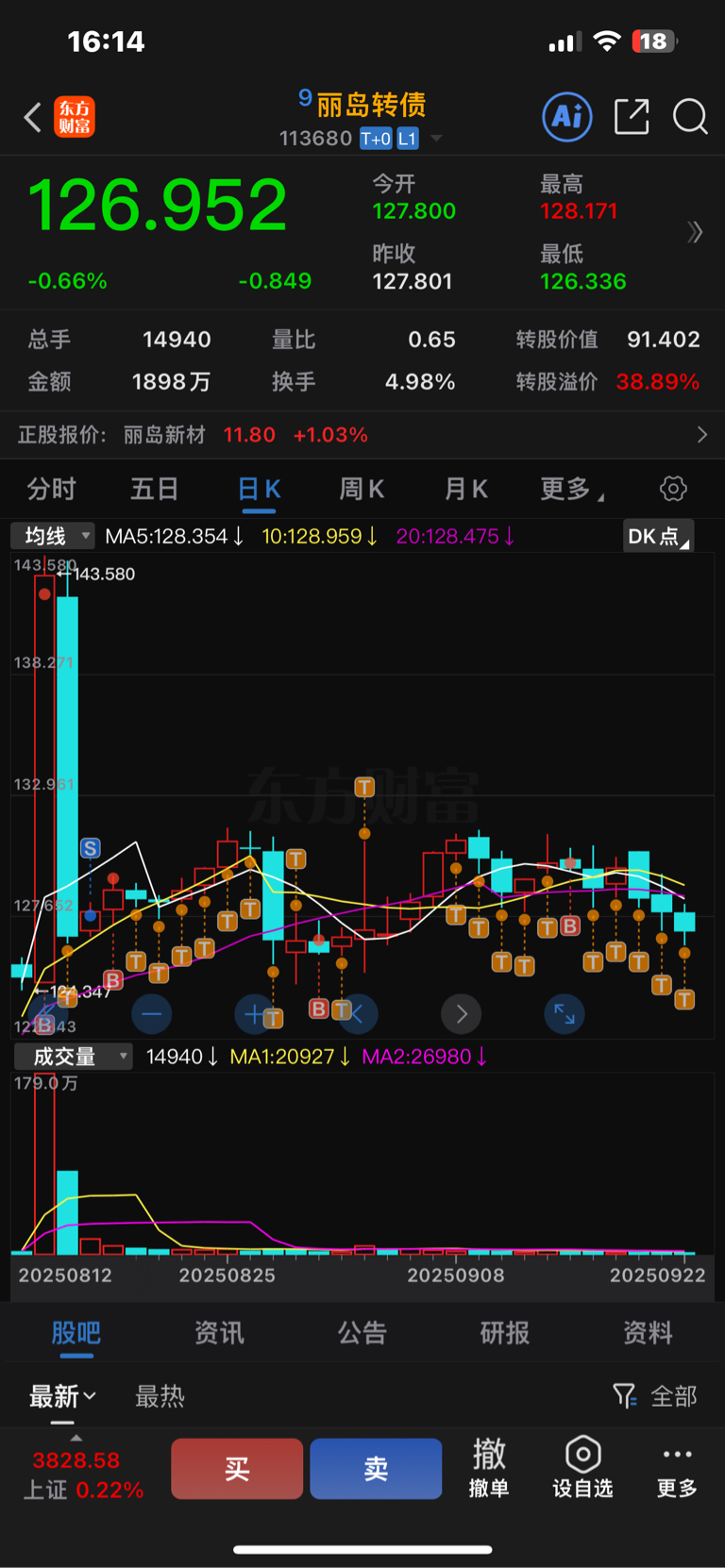Tap the 东方财富 logo icon
This screenshot has width=725, height=1568.
(75, 118)
